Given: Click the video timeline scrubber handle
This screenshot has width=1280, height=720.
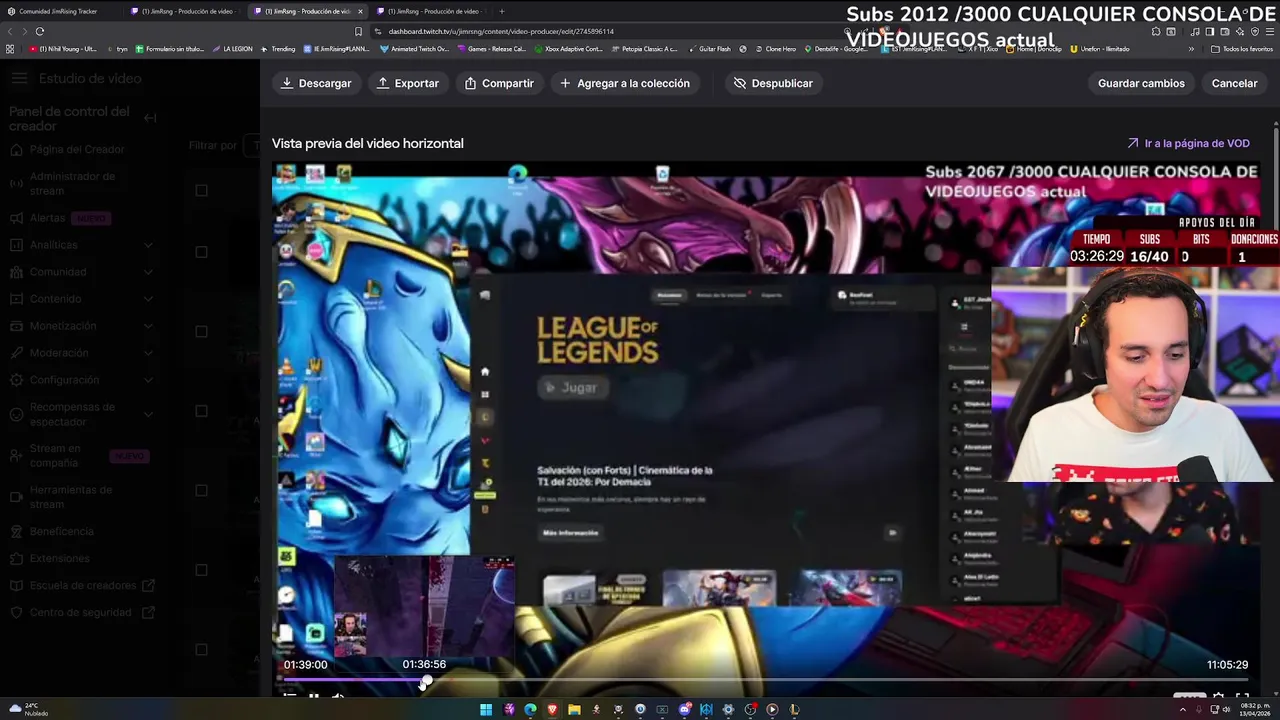Looking at the screenshot, I should (426, 682).
